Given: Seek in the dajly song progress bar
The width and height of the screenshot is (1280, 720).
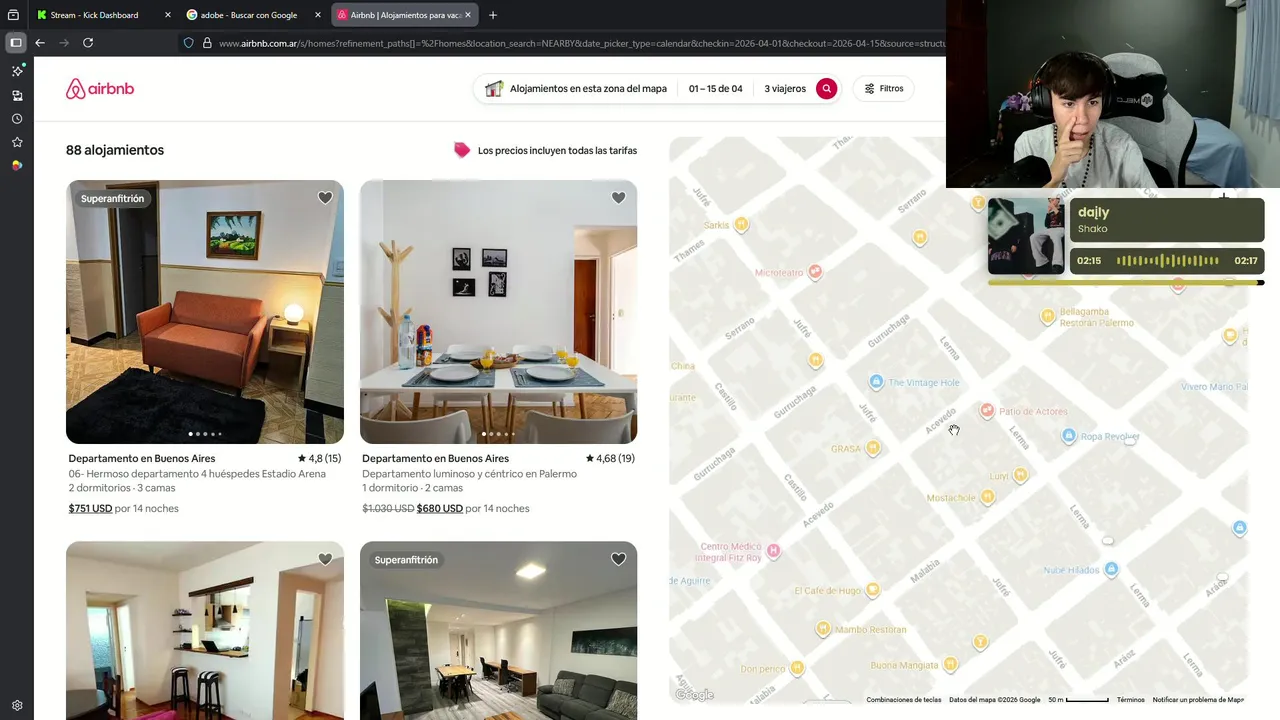Looking at the screenshot, I should [x=1126, y=283].
